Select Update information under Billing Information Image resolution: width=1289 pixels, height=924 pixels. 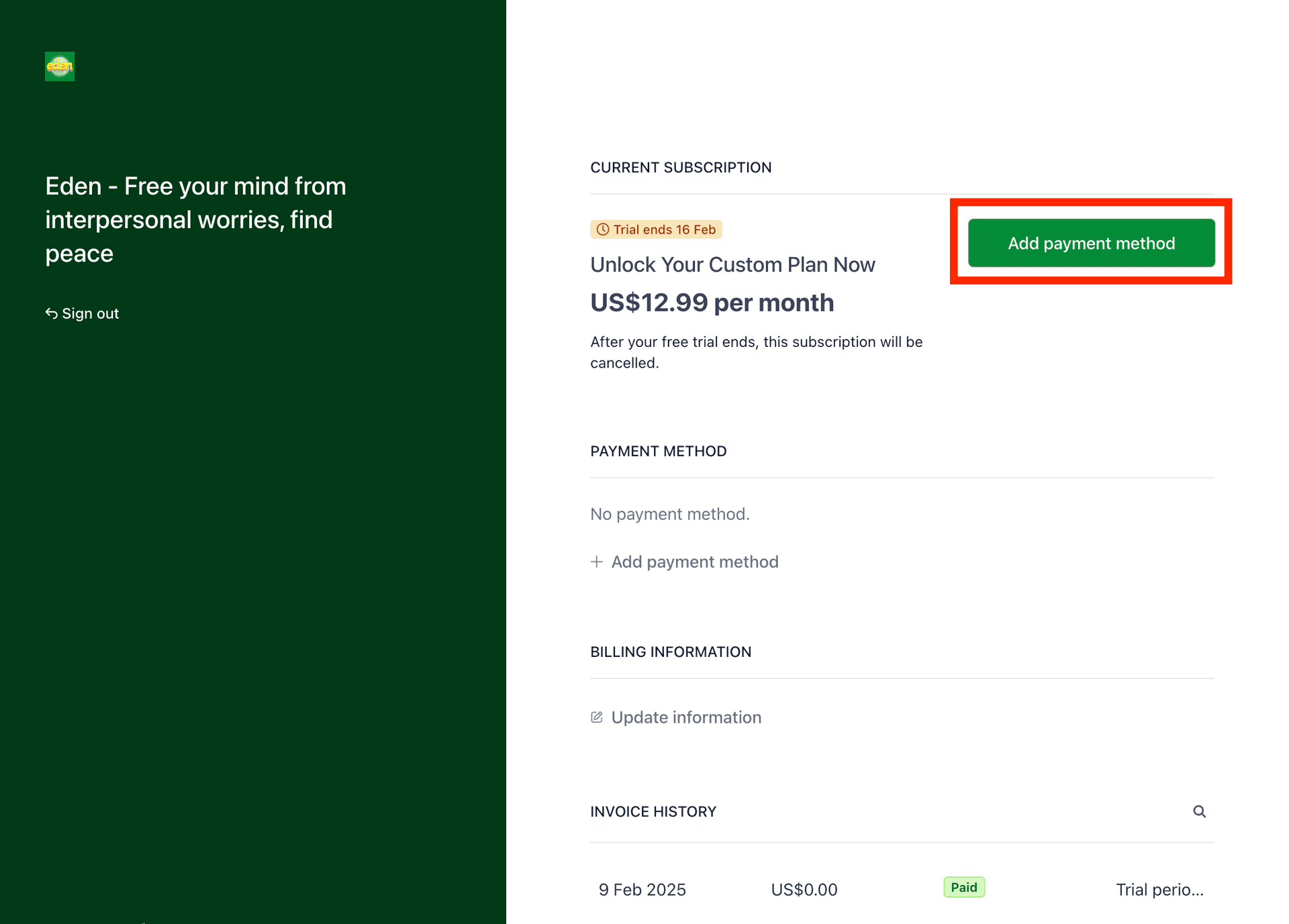pos(685,717)
